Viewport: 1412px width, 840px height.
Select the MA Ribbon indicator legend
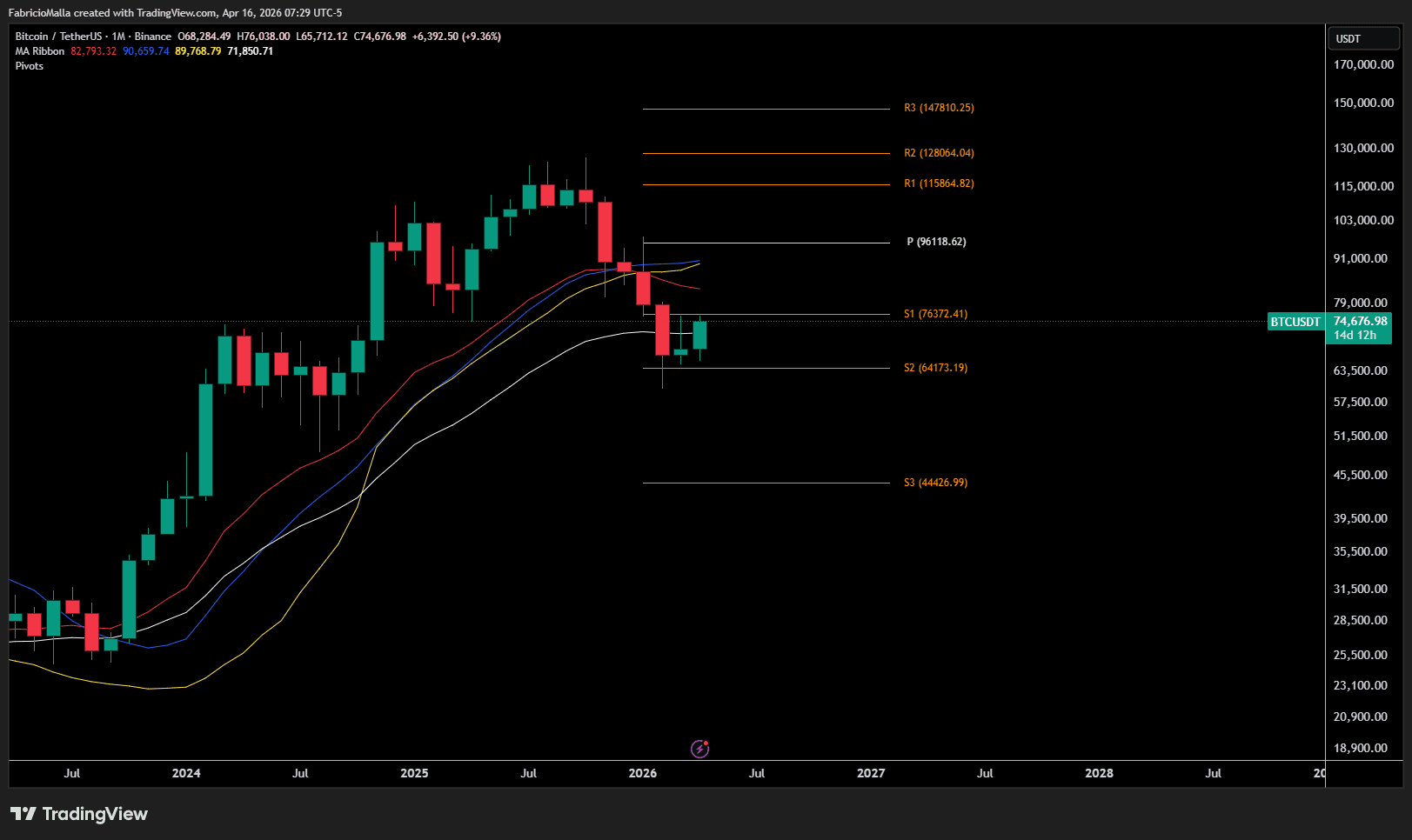40,51
